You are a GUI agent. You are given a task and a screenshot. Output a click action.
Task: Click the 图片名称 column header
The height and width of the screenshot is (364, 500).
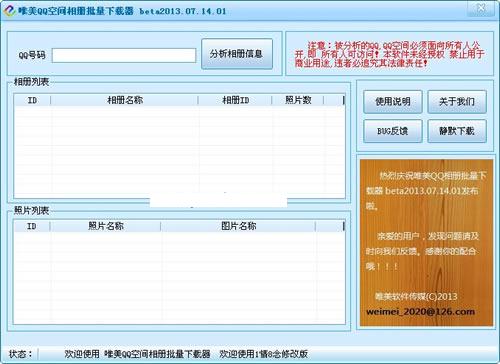tap(238, 226)
